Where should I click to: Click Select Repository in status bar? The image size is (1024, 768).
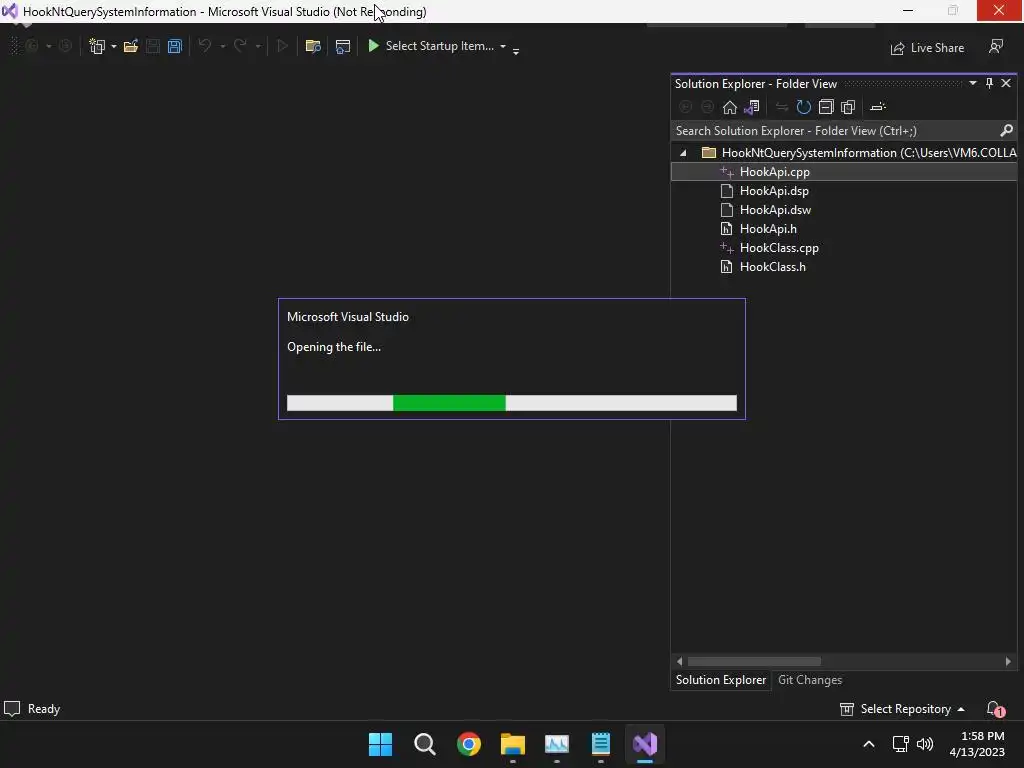pos(902,709)
